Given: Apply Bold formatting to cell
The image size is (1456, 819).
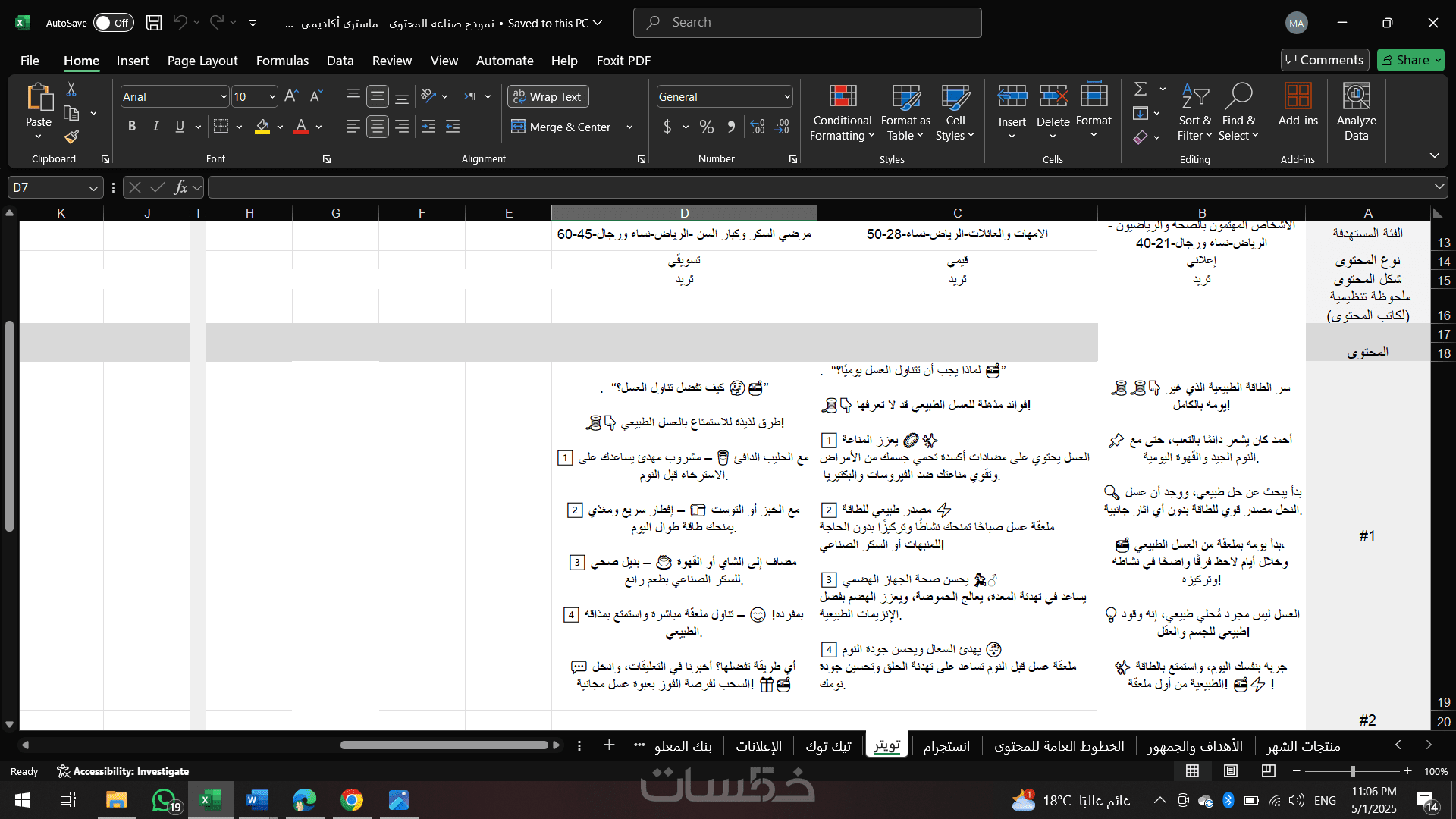Looking at the screenshot, I should [x=132, y=127].
